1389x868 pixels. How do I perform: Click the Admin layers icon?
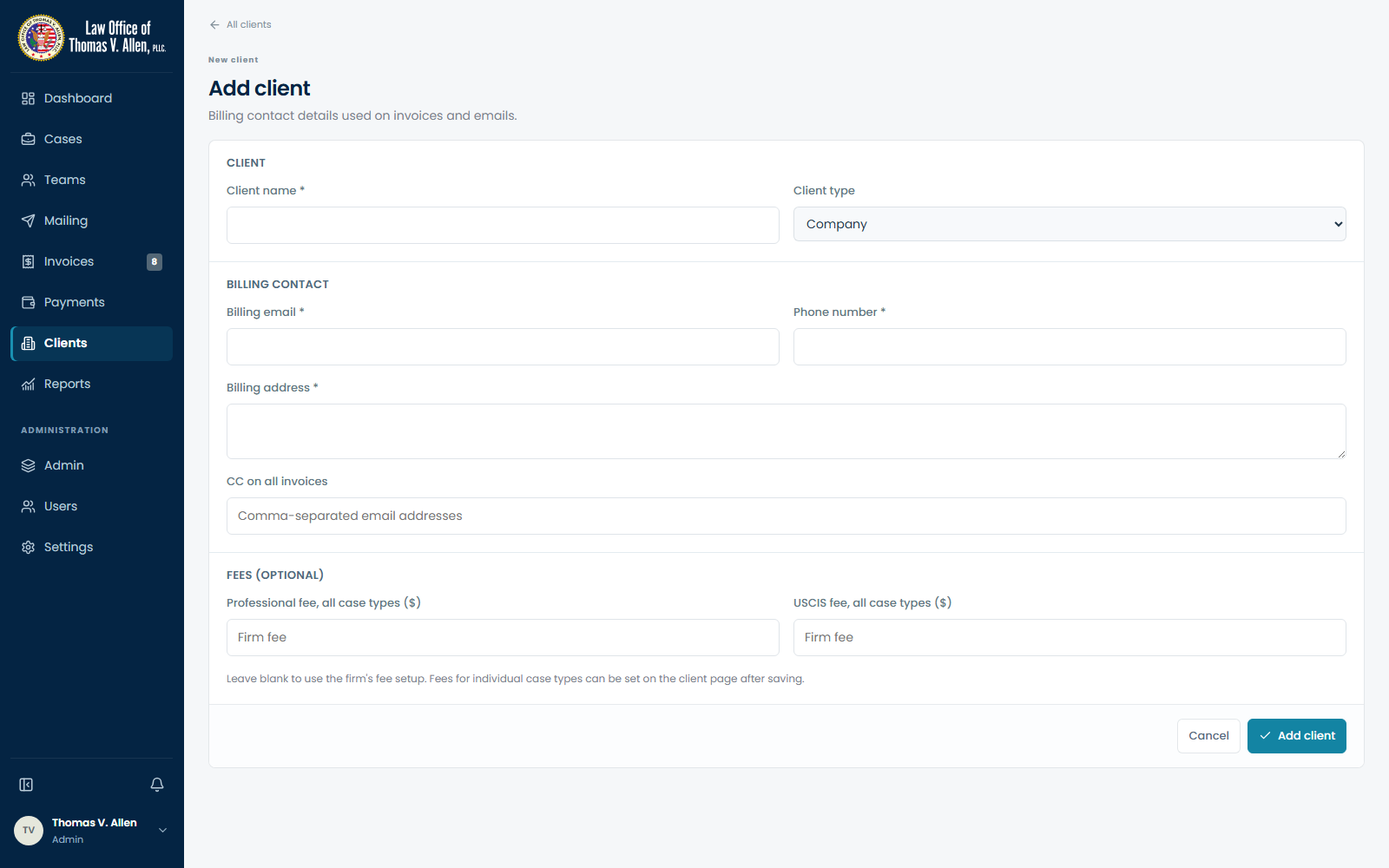point(28,465)
